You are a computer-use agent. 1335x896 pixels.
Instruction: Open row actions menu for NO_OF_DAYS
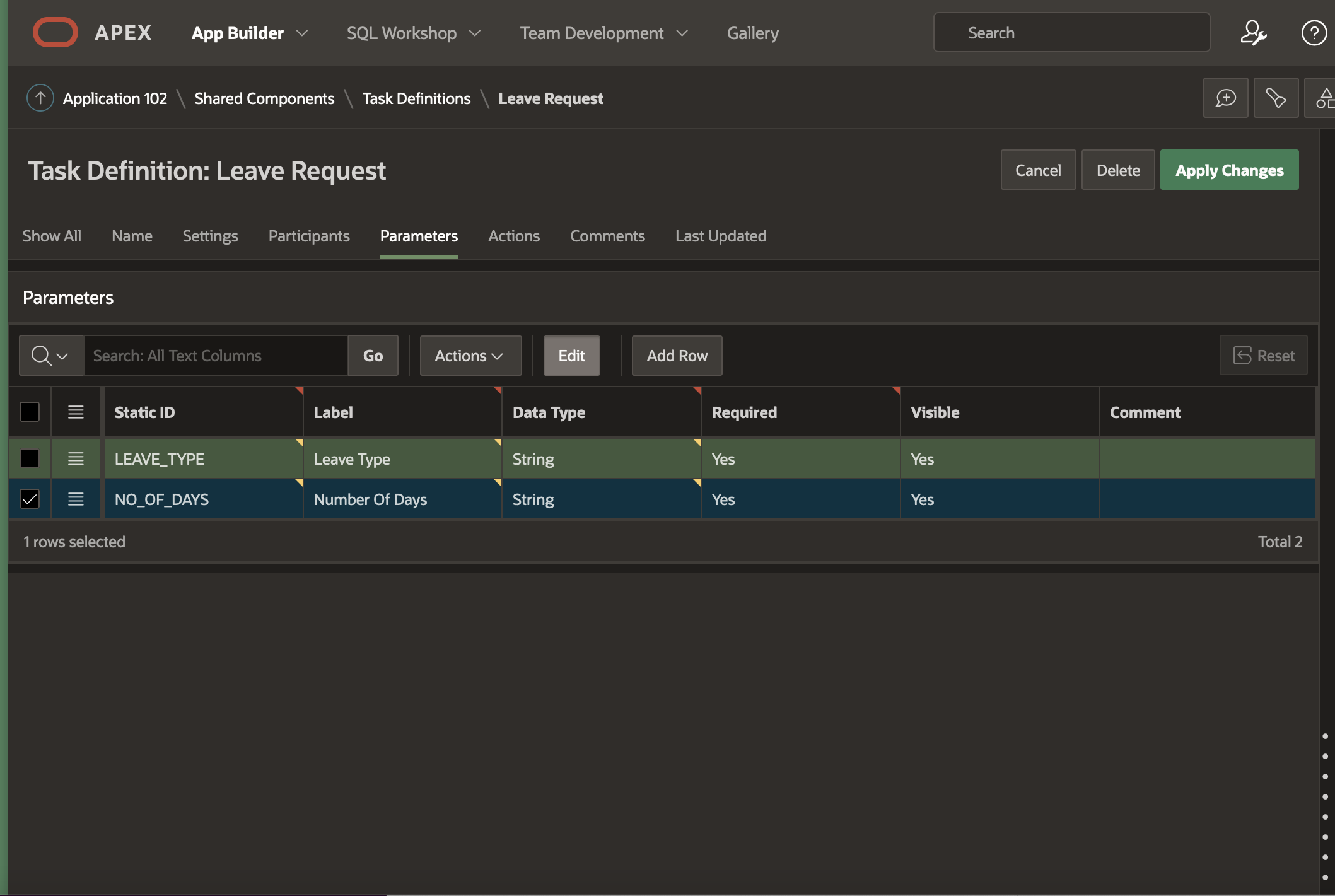(x=76, y=499)
